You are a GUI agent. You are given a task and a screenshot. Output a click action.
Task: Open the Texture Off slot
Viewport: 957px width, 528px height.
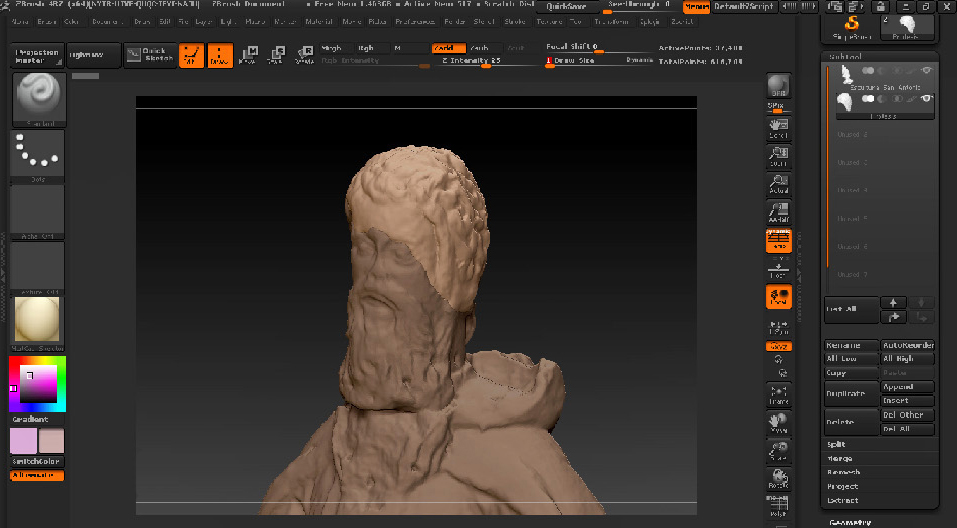38,268
